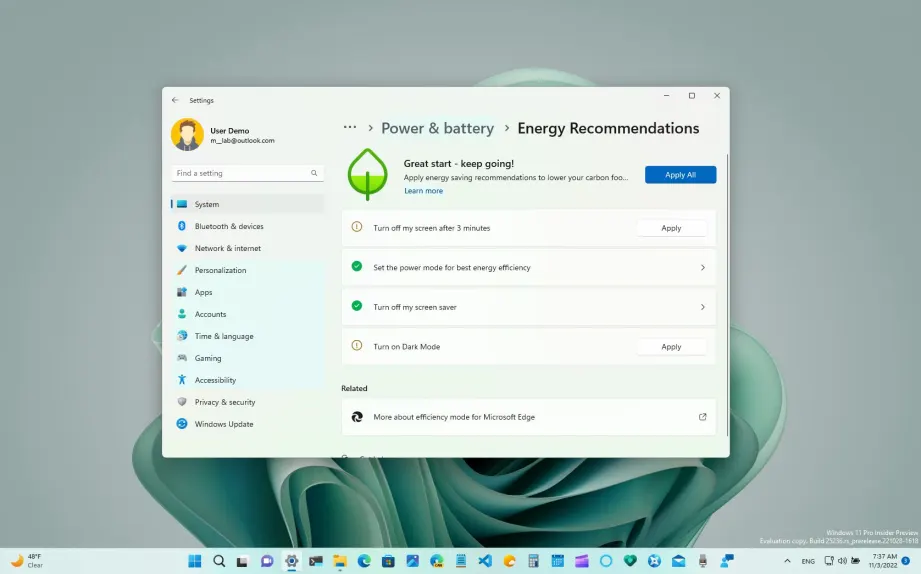Expand Set the power mode row chevron

click(x=702, y=267)
